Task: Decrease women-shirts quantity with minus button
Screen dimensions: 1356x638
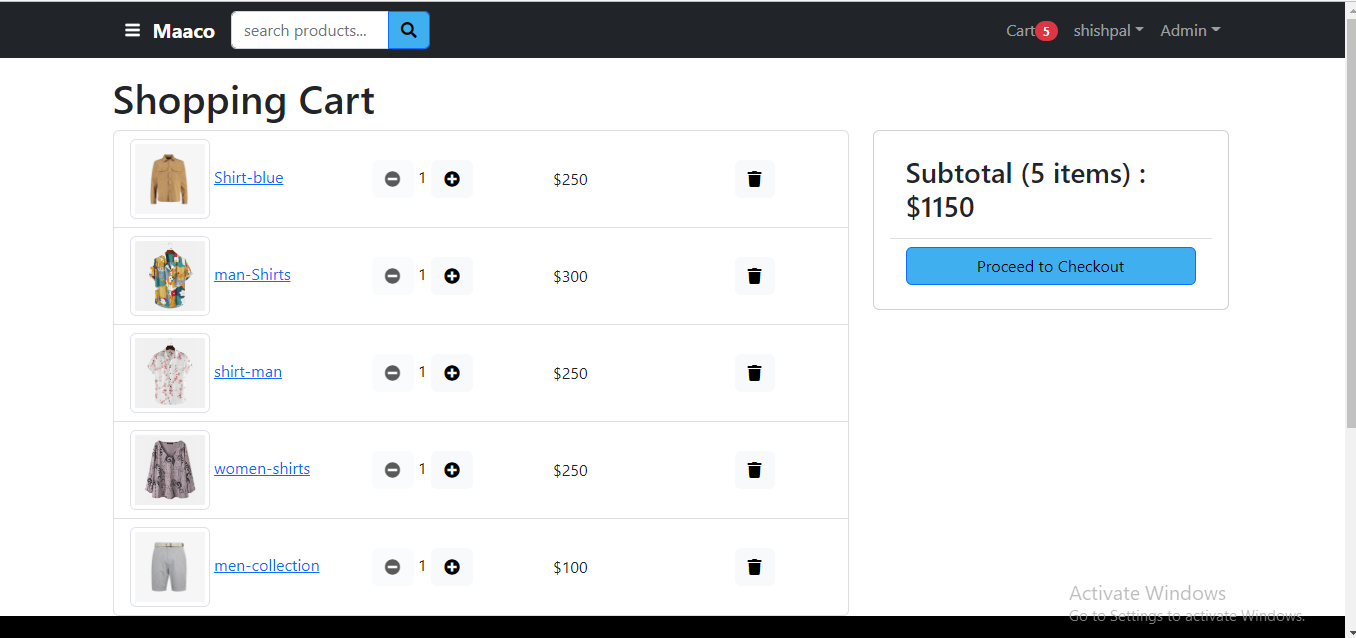Action: (x=392, y=469)
